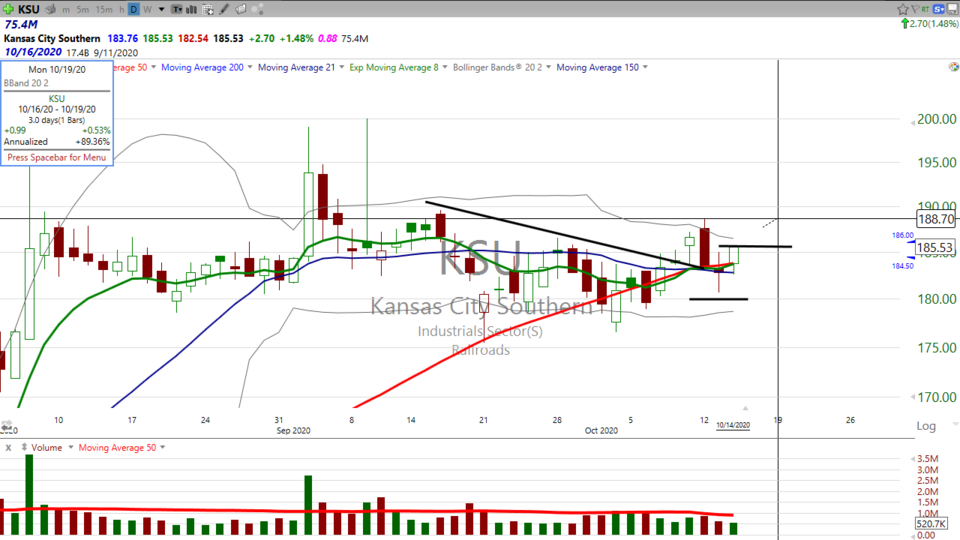Select the hourly (h) time frame
The width and height of the screenshot is (960, 540).
point(121,10)
